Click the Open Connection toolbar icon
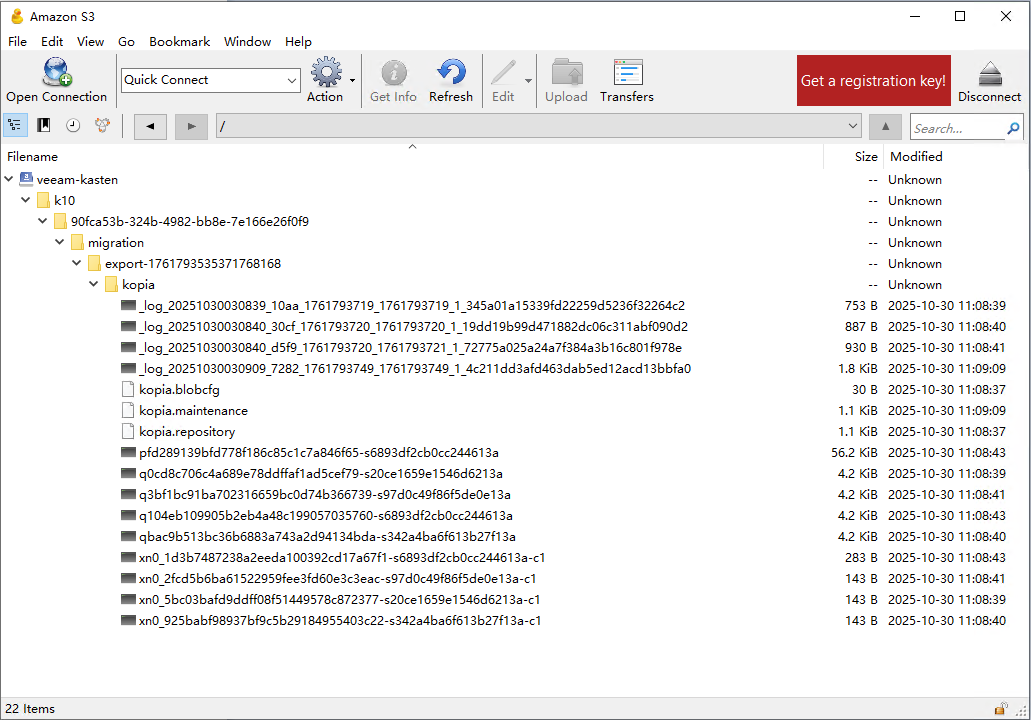The height and width of the screenshot is (720, 1031). click(x=56, y=73)
